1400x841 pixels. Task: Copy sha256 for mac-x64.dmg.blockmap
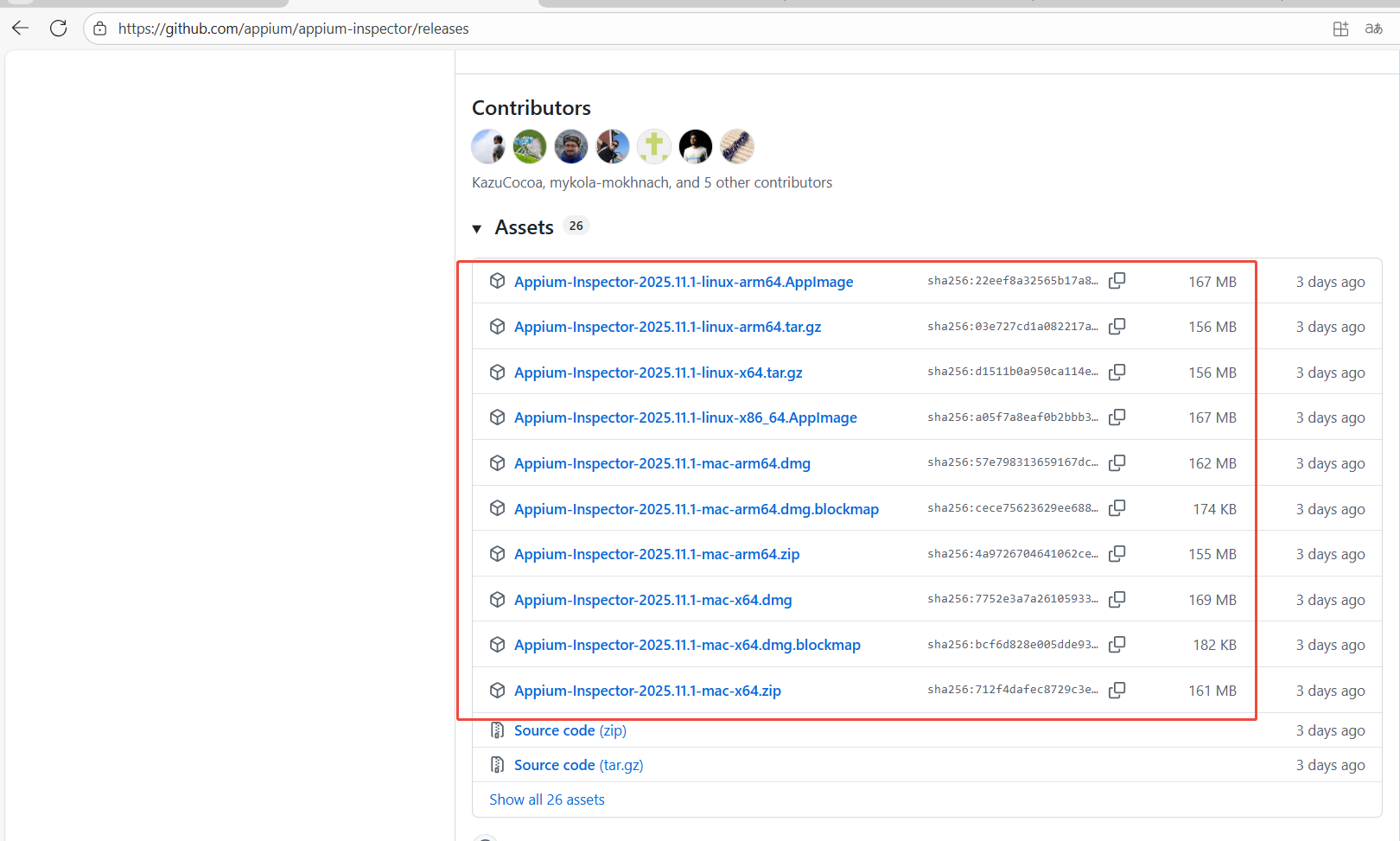(1117, 644)
